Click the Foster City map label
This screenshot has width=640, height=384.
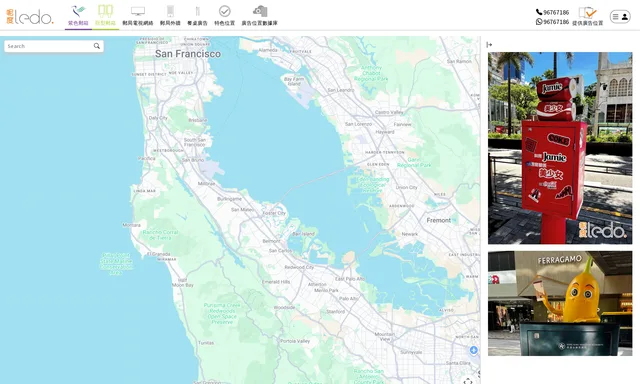pyautogui.click(x=274, y=213)
